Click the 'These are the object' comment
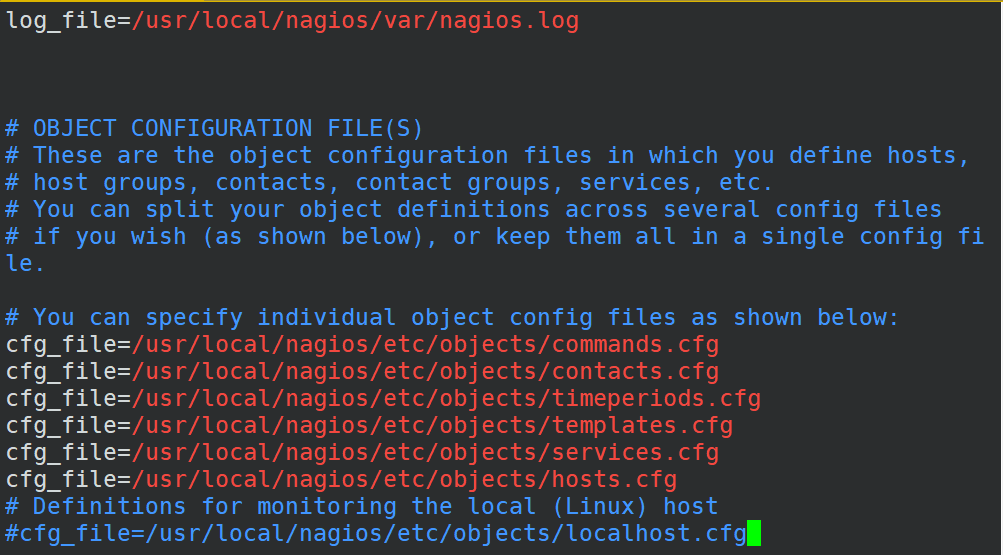This screenshot has height=555, width=1003. (x=488, y=155)
